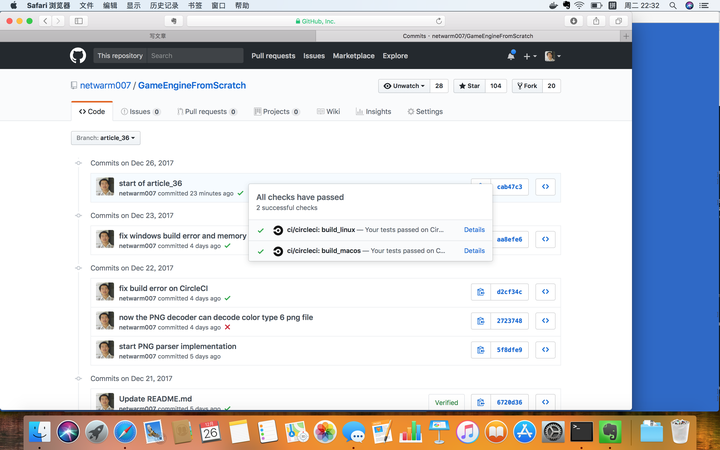
Task: Open the Projects tab
Action: (x=276, y=112)
